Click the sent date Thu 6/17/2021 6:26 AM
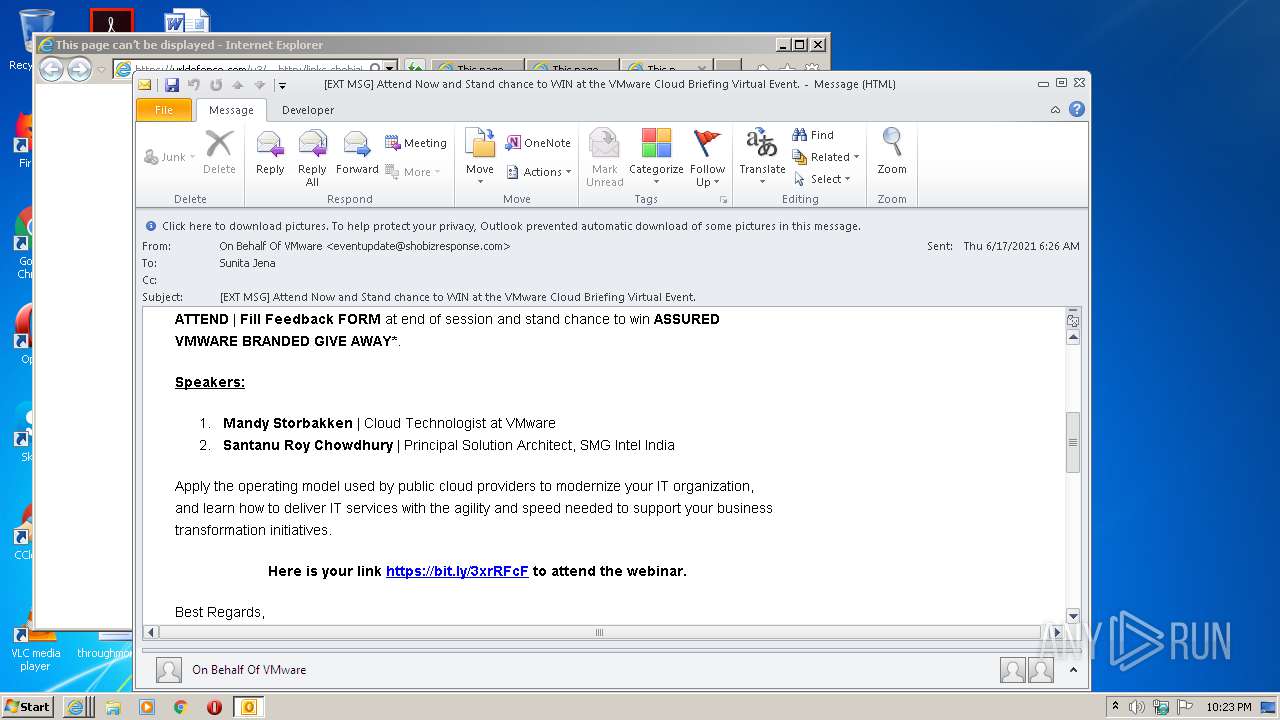 1021,246
